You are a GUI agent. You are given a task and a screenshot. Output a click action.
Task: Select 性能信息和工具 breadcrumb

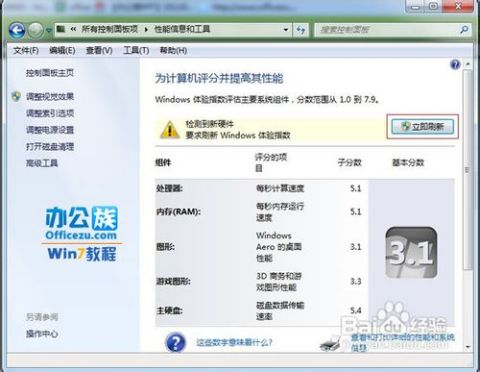[182, 29]
